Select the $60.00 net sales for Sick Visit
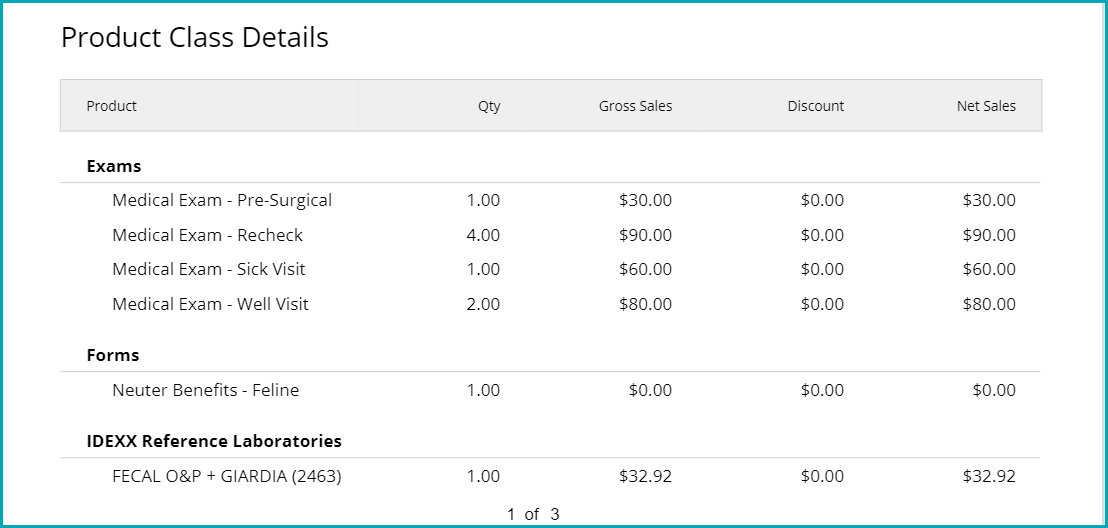This screenshot has height=528, width=1108. [x=989, y=269]
